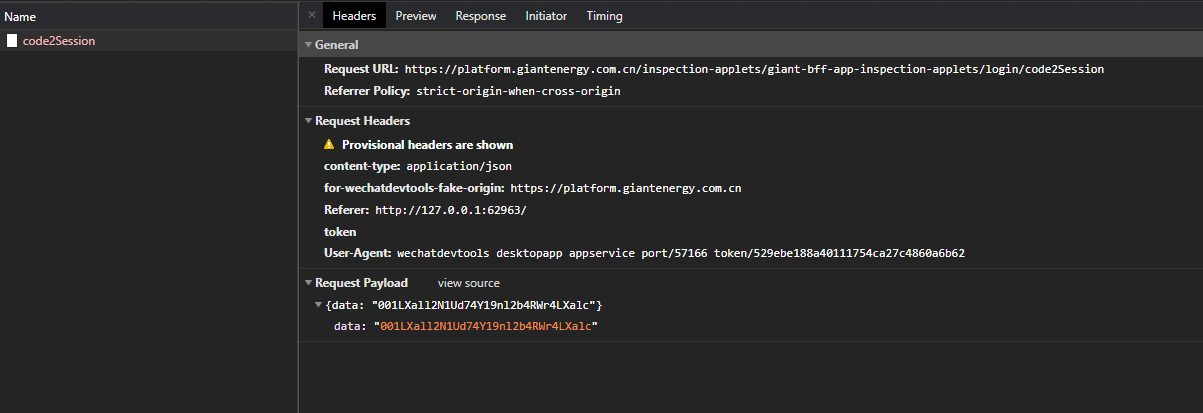Click the provisional headers warning icon

(x=329, y=145)
